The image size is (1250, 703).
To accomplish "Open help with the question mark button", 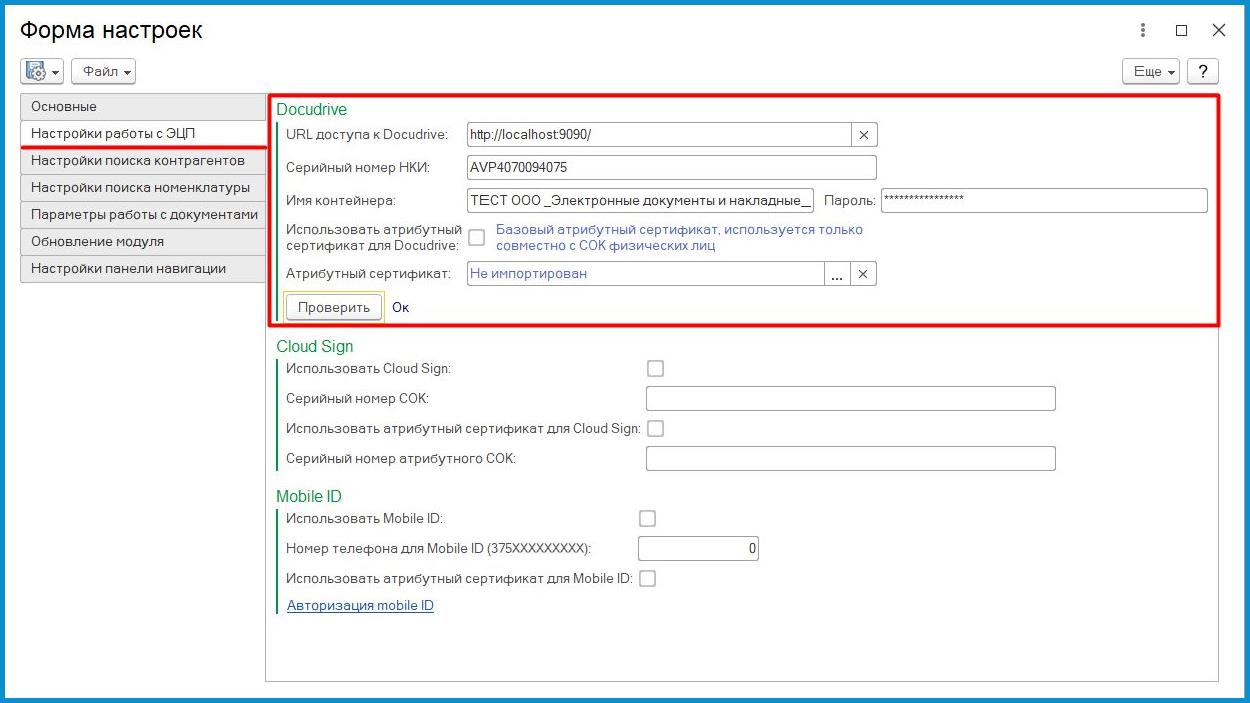I will coord(1202,71).
